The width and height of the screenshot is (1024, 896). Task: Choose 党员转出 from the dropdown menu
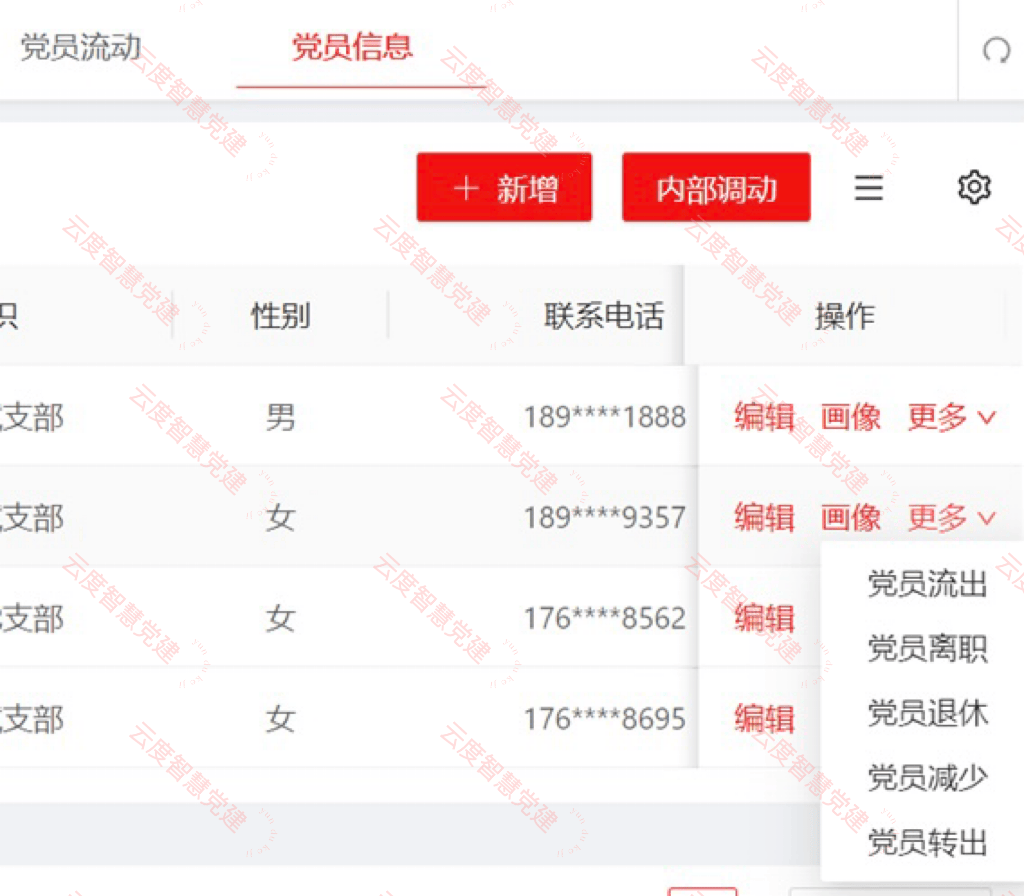click(x=927, y=842)
